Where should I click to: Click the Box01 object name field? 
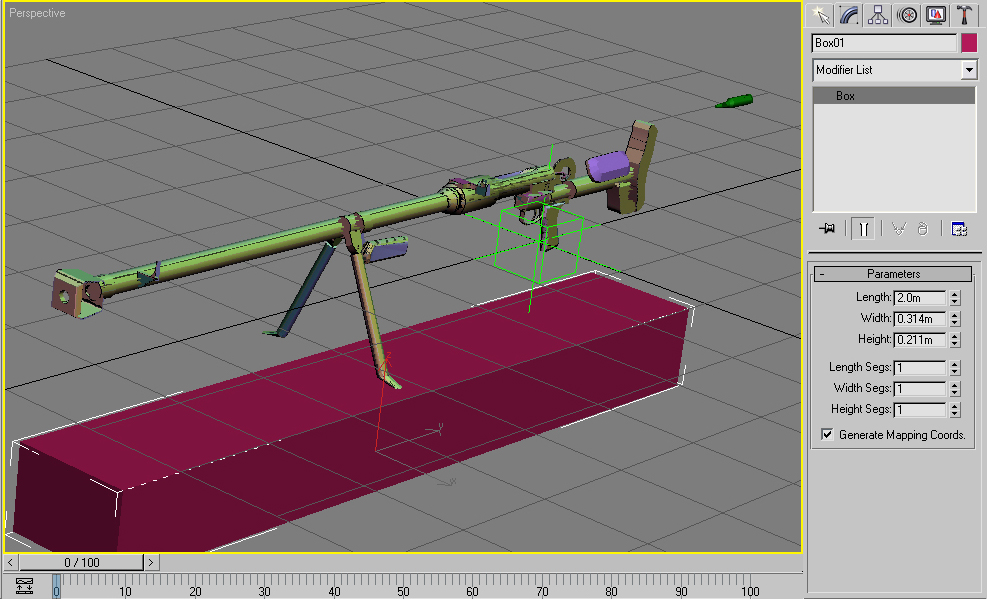tap(884, 43)
